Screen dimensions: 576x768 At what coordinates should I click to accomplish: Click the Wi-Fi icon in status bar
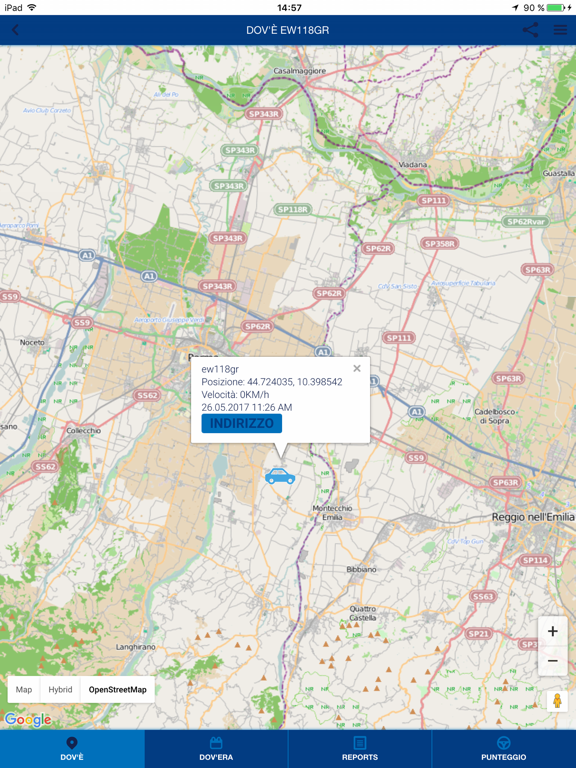click(x=32, y=7)
